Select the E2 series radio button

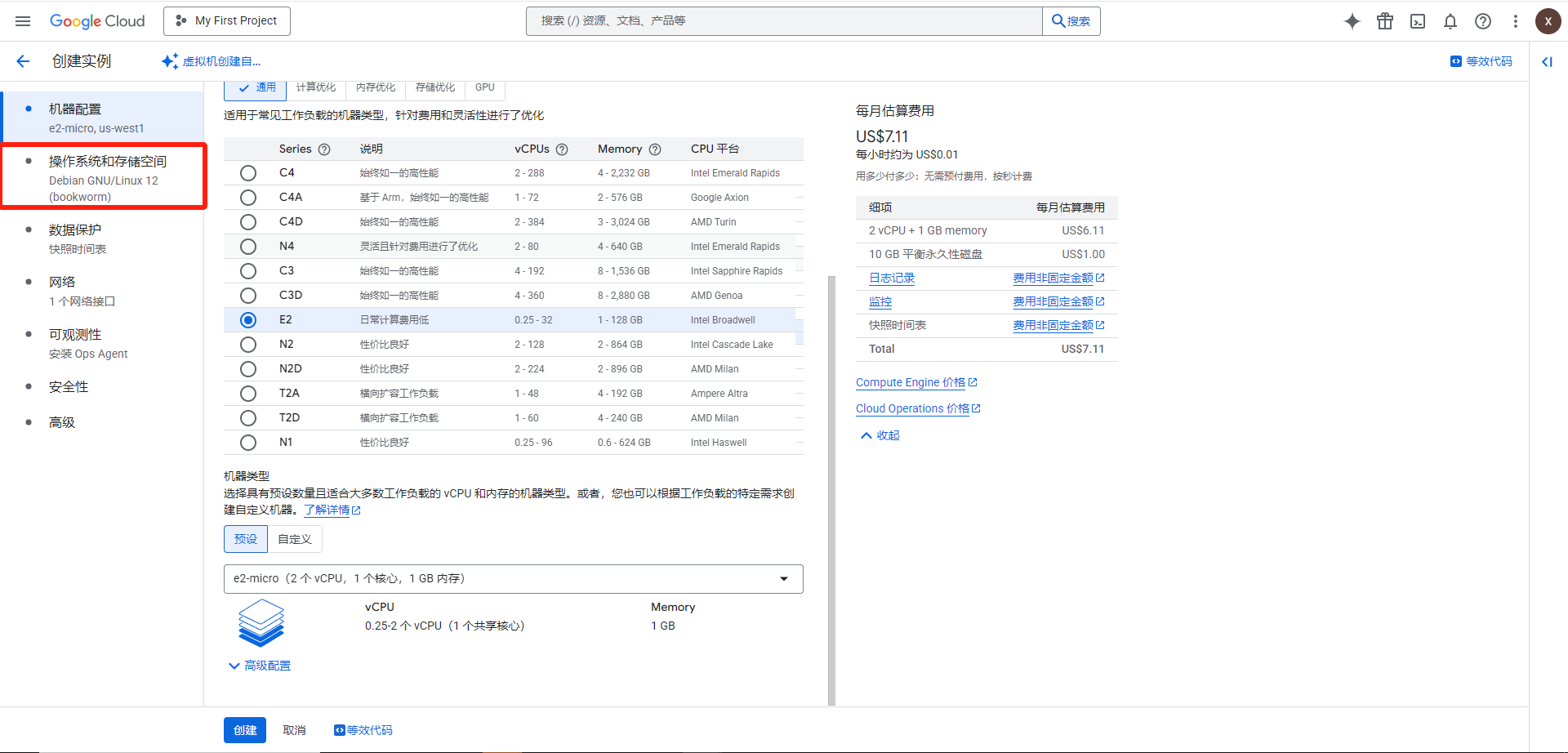248,320
